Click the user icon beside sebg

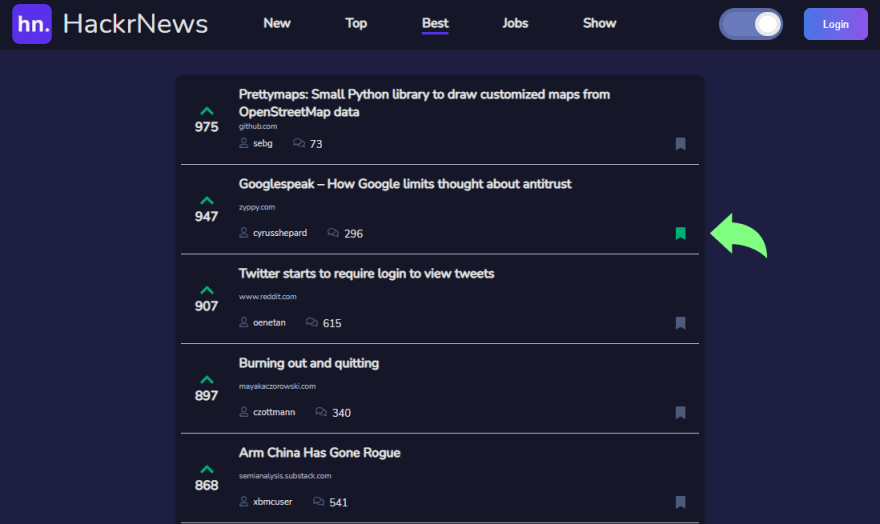click(244, 143)
